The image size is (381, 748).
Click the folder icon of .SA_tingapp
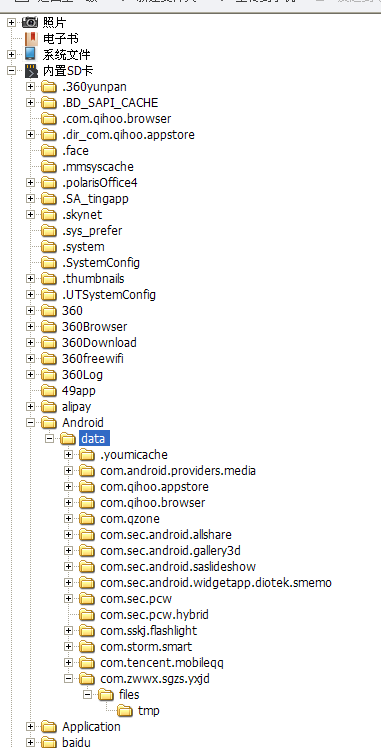coord(49,198)
